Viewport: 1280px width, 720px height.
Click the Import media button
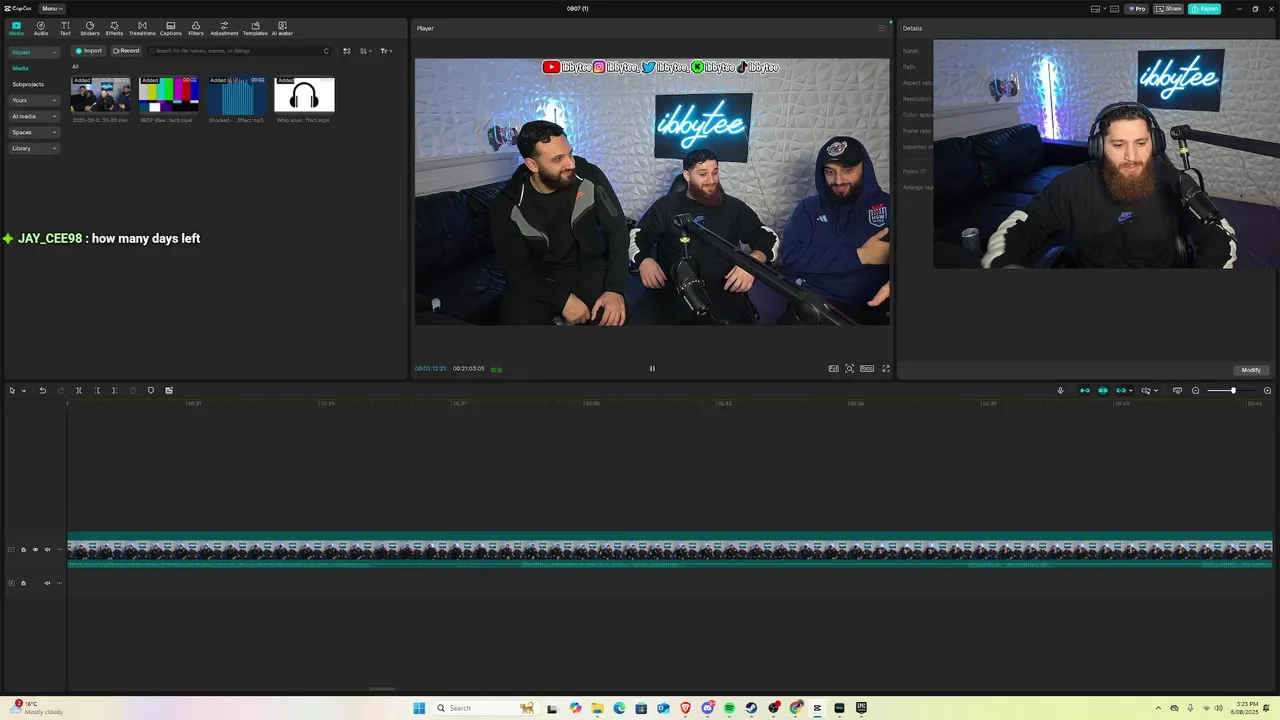(89, 50)
